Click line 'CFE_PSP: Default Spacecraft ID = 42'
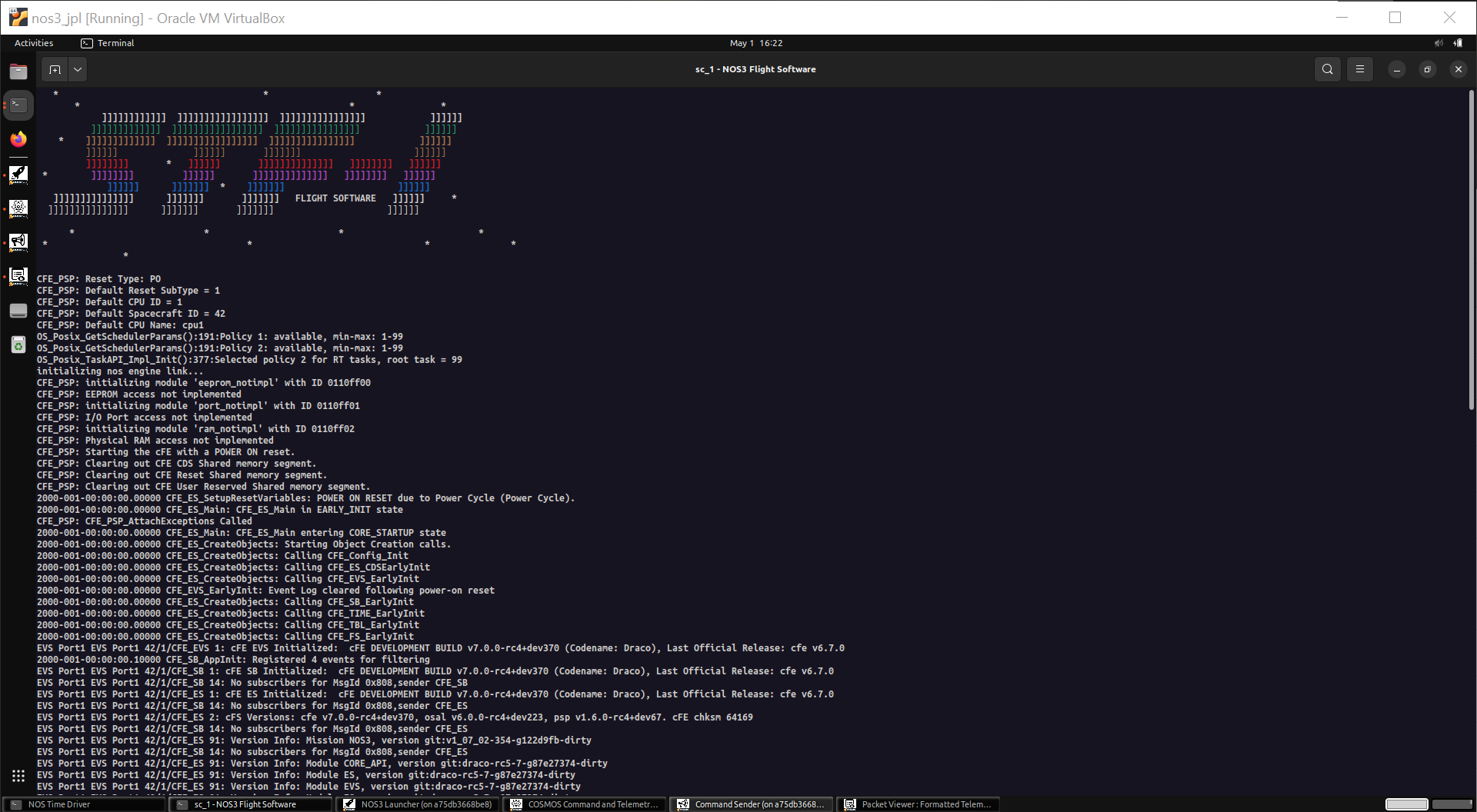 [x=131, y=314]
